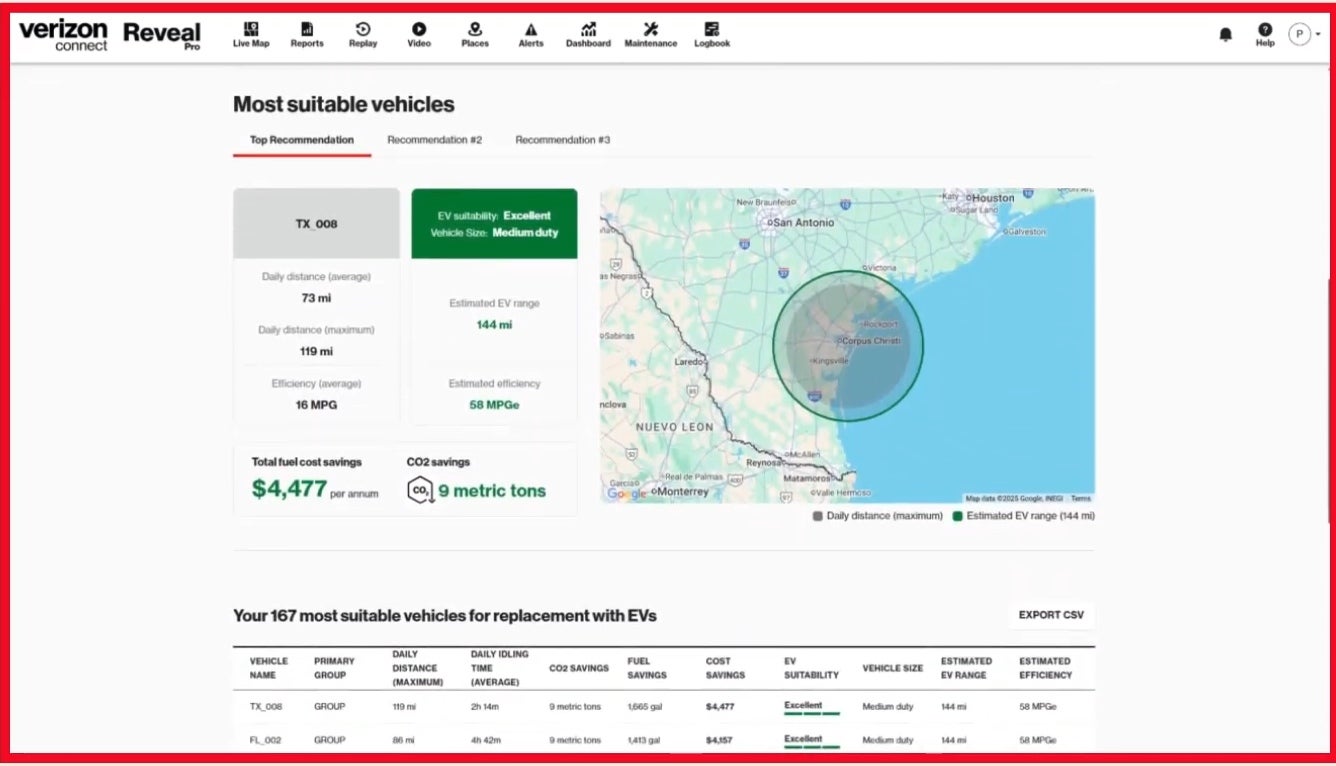Click the EXPORT CSV button
1336x766 pixels.
pos(1051,616)
